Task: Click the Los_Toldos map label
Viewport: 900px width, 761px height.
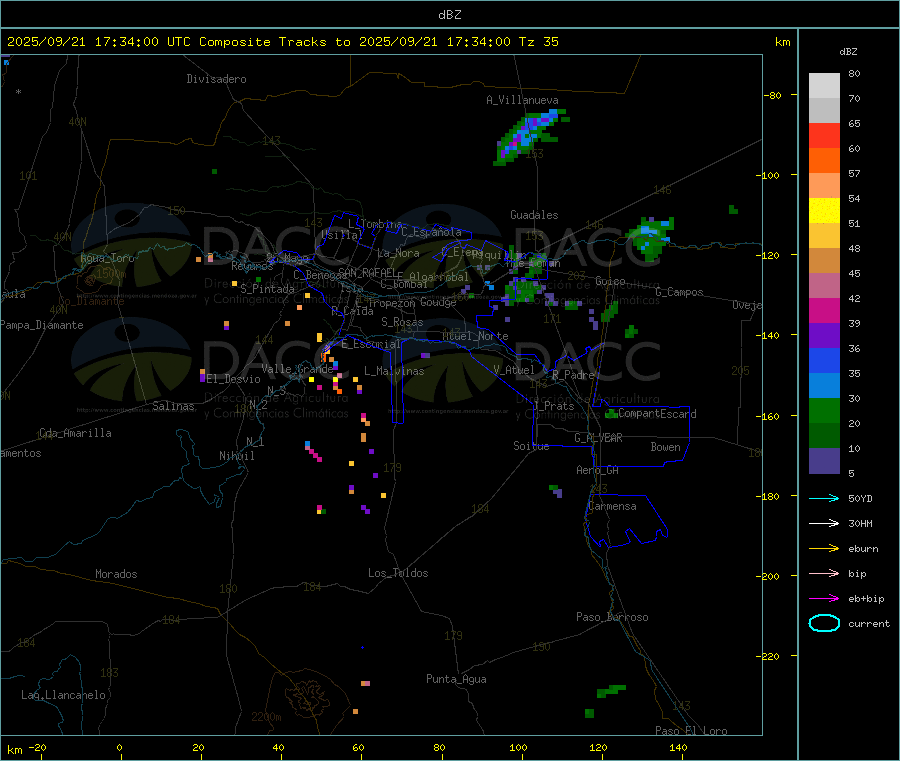Action: [x=398, y=573]
